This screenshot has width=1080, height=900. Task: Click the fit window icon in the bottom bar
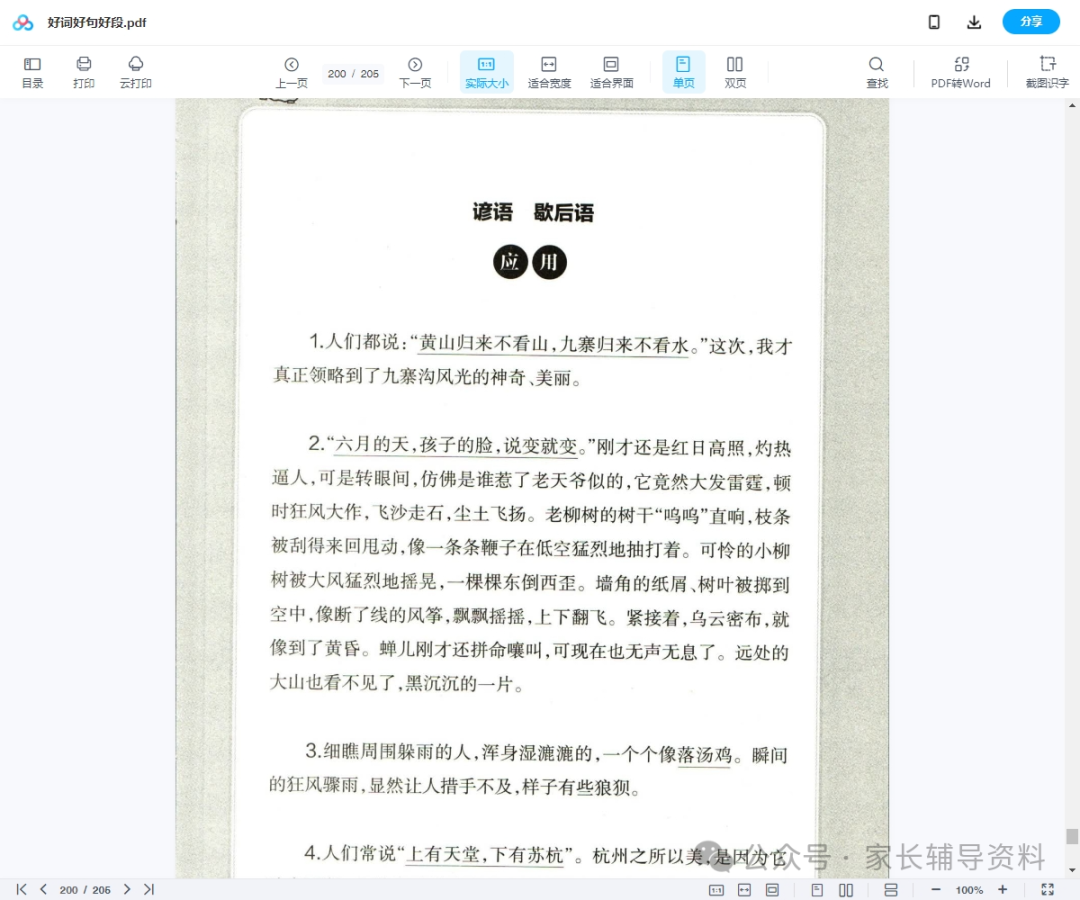(772, 890)
